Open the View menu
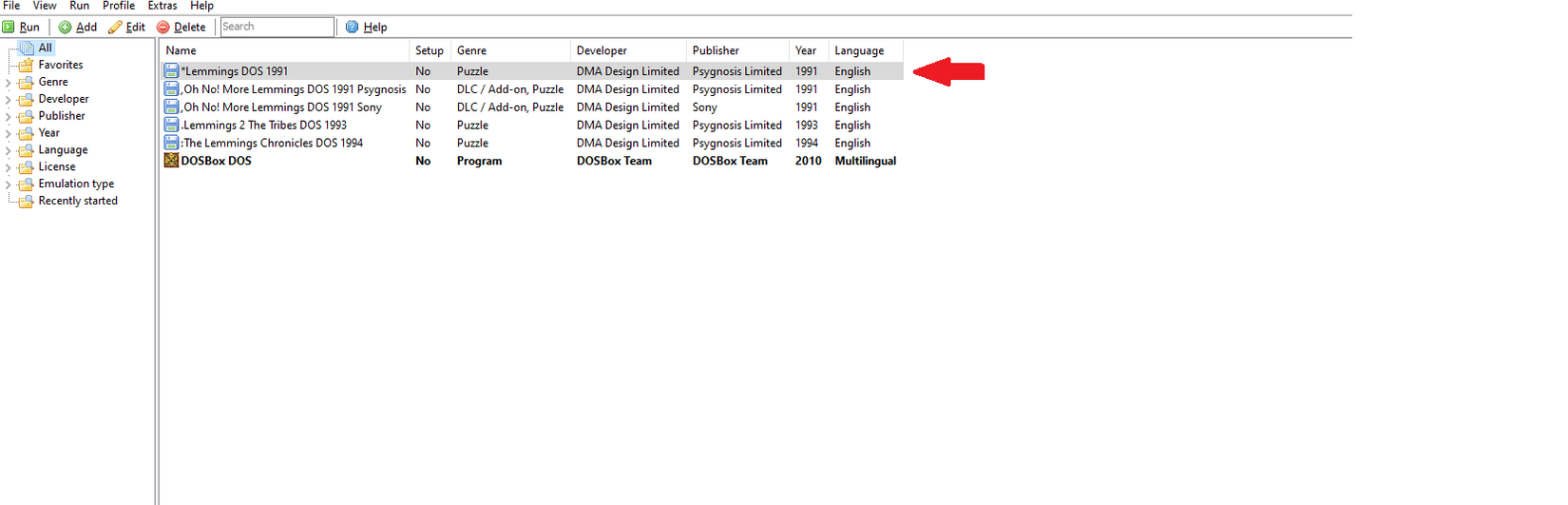Screen dimensions: 1568x505 point(45,6)
